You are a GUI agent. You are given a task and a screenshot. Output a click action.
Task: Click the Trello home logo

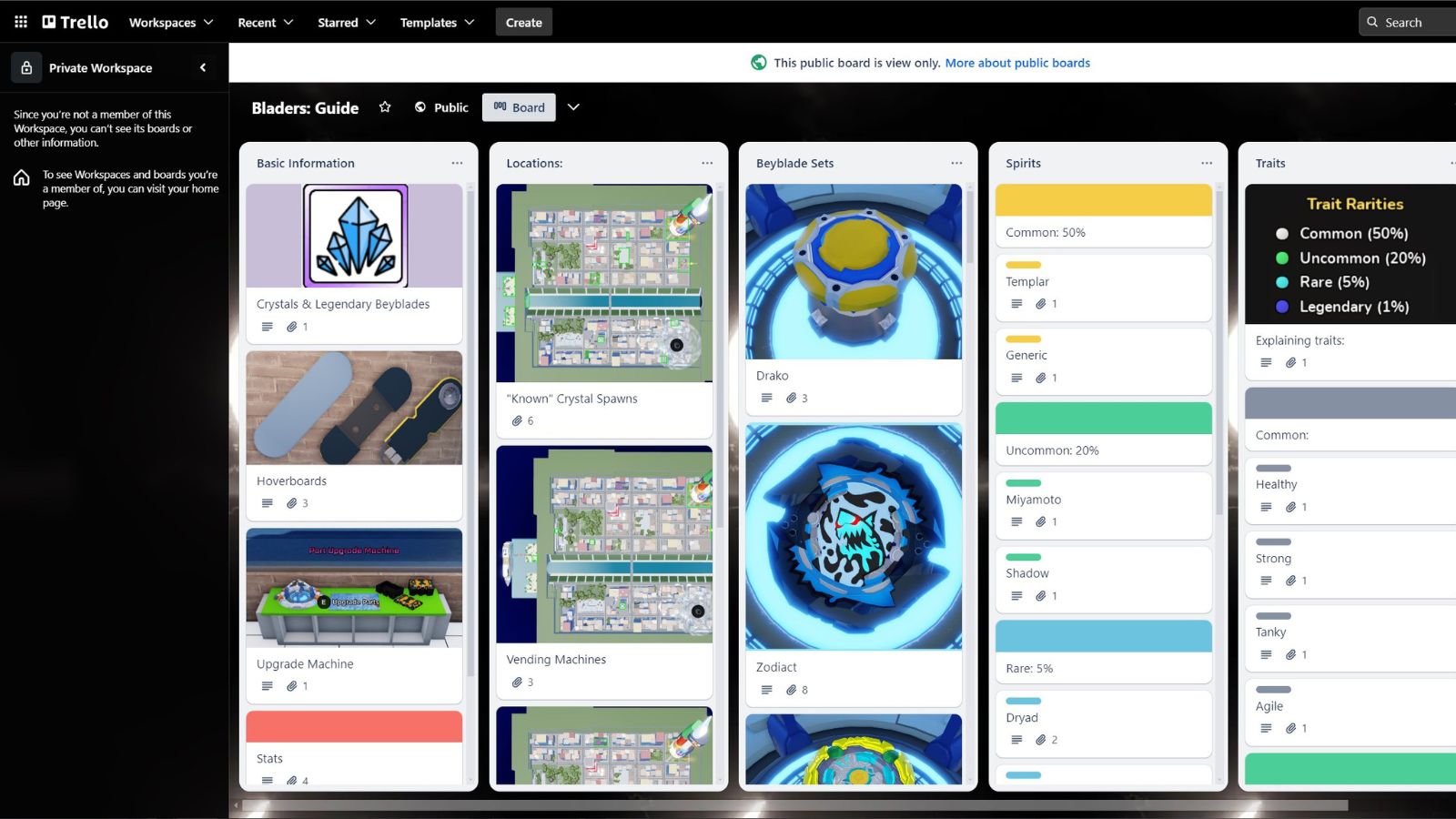coord(76,22)
